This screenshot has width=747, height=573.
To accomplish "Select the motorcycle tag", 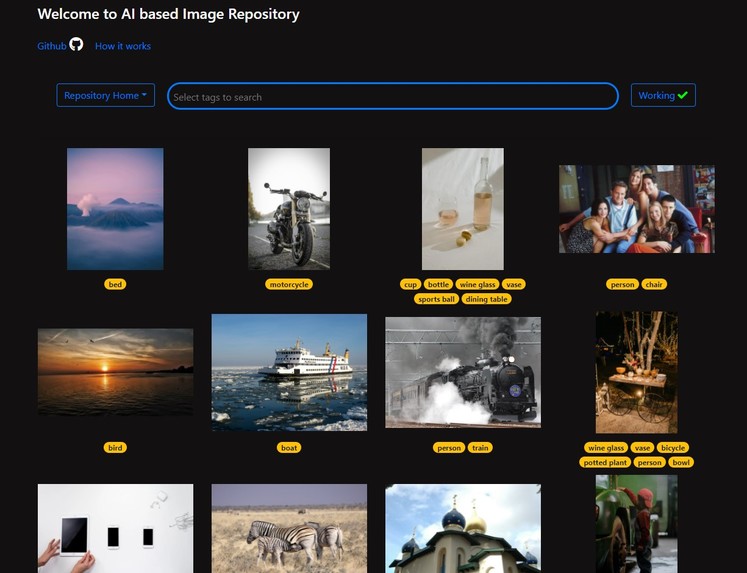I will click(289, 284).
